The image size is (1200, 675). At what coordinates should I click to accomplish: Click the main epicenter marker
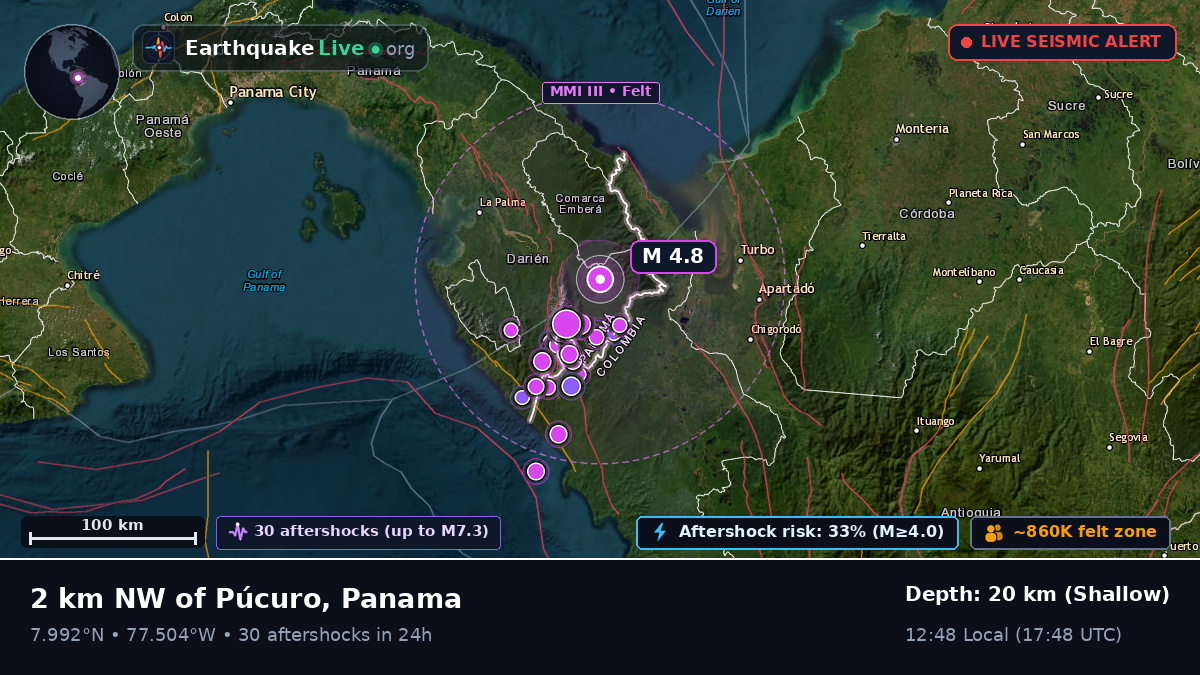[600, 280]
